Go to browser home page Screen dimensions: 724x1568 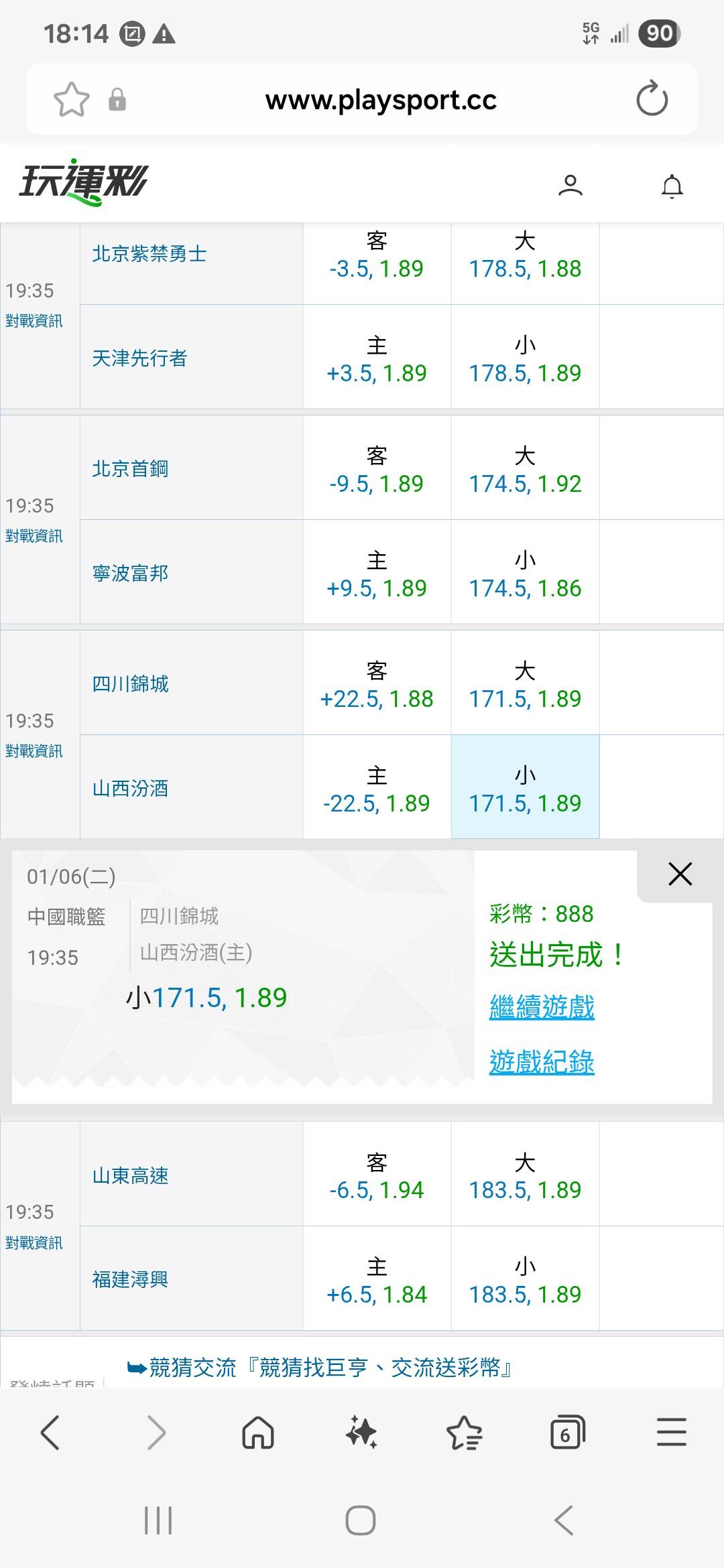pyautogui.click(x=258, y=1433)
